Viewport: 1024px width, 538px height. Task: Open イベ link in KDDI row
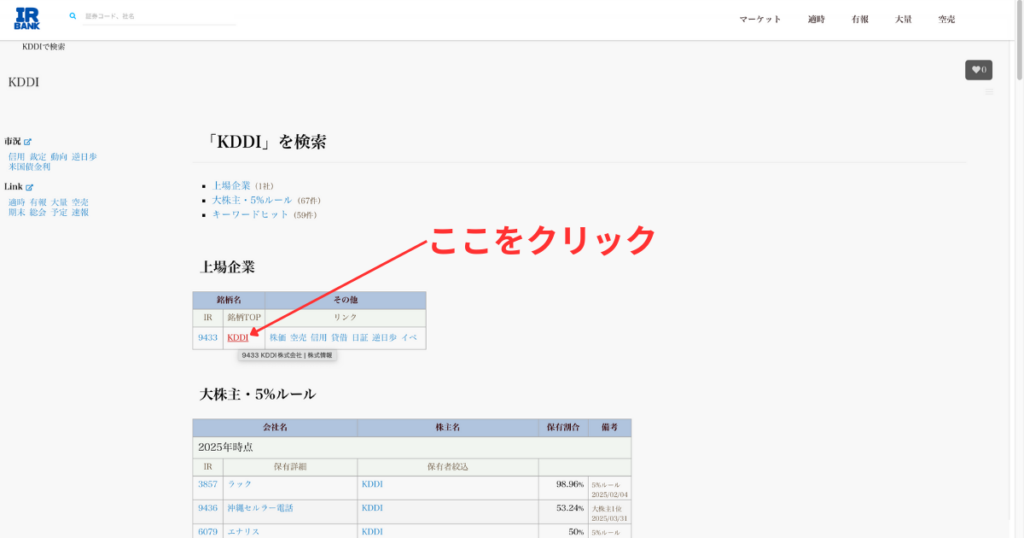(409, 338)
